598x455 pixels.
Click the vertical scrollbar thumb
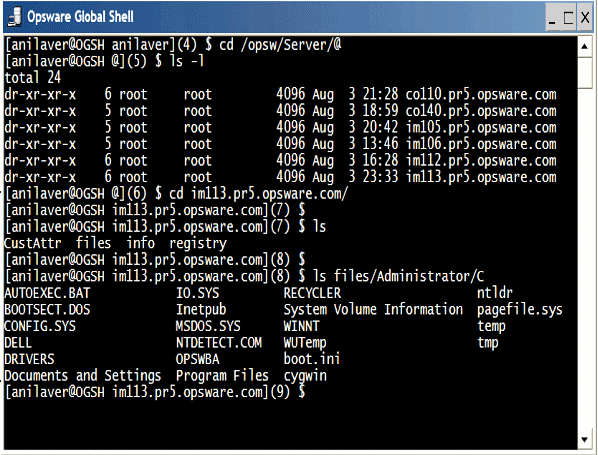584,72
